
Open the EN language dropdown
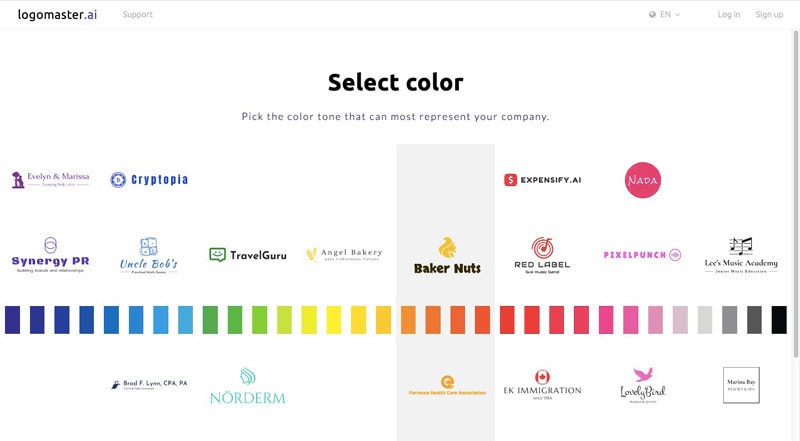click(665, 14)
